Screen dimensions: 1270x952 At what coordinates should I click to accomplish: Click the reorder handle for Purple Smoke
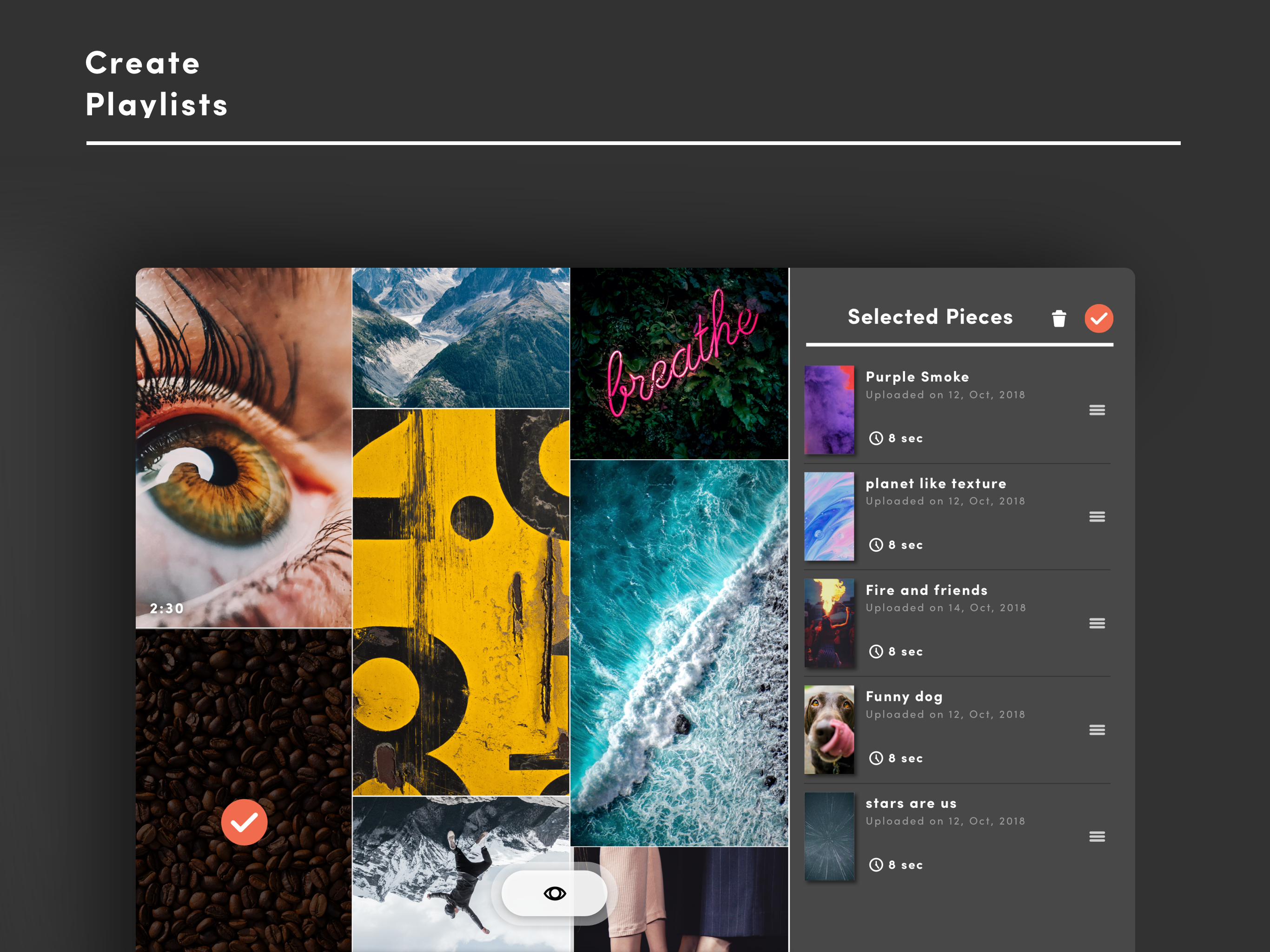(x=1097, y=410)
